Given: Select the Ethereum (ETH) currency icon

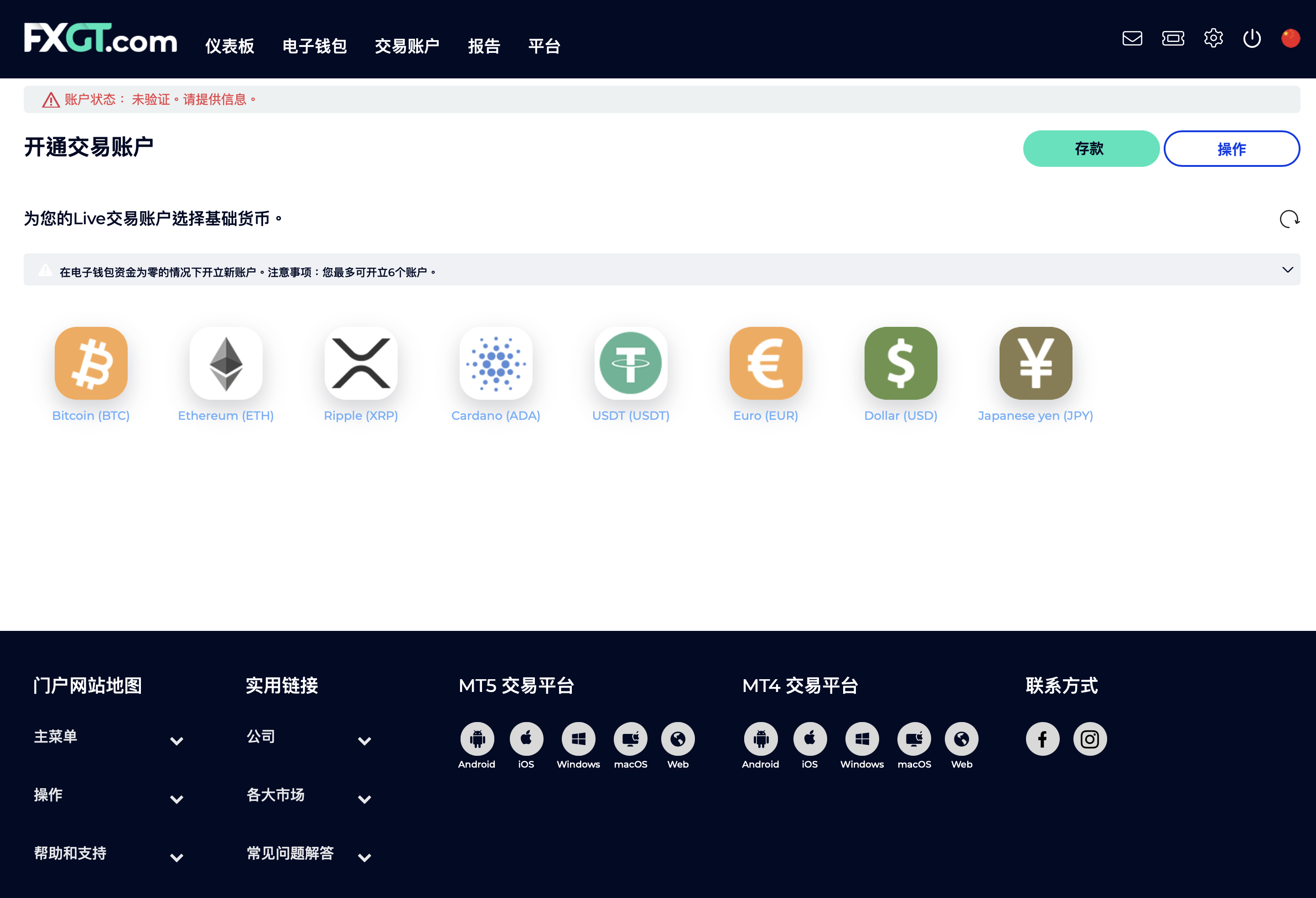Looking at the screenshot, I should pos(226,363).
